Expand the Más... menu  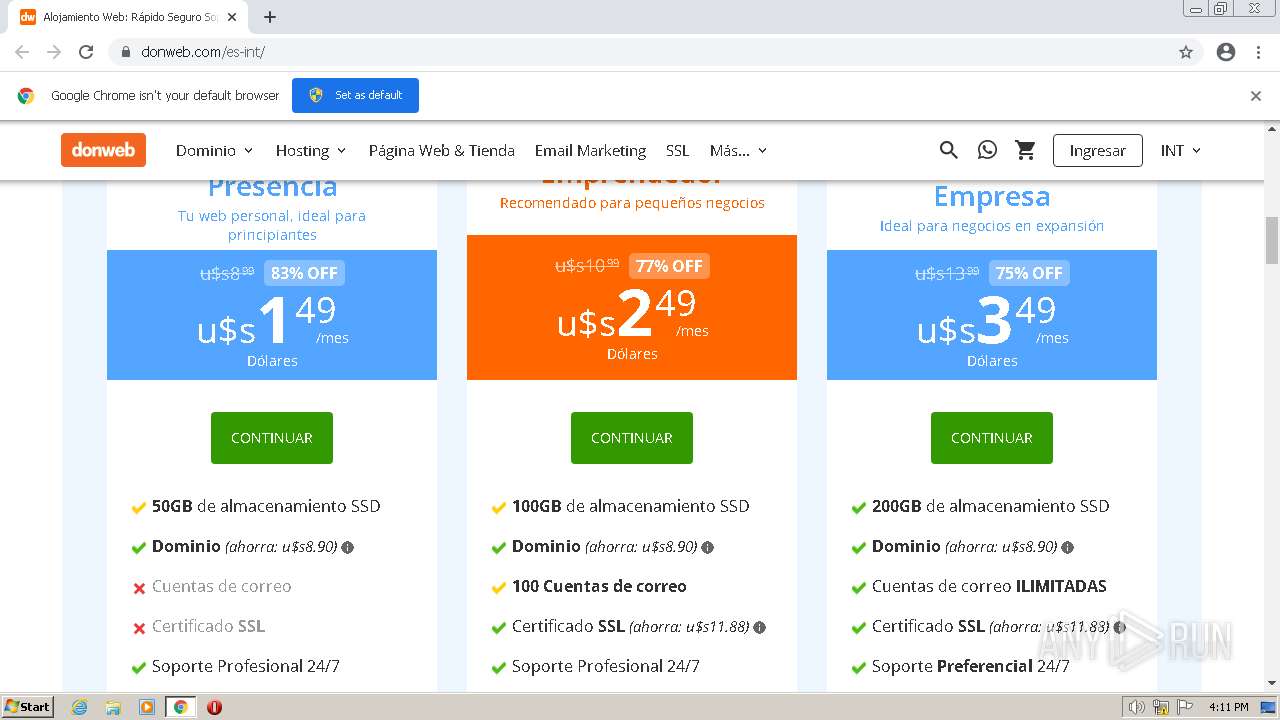tap(738, 150)
